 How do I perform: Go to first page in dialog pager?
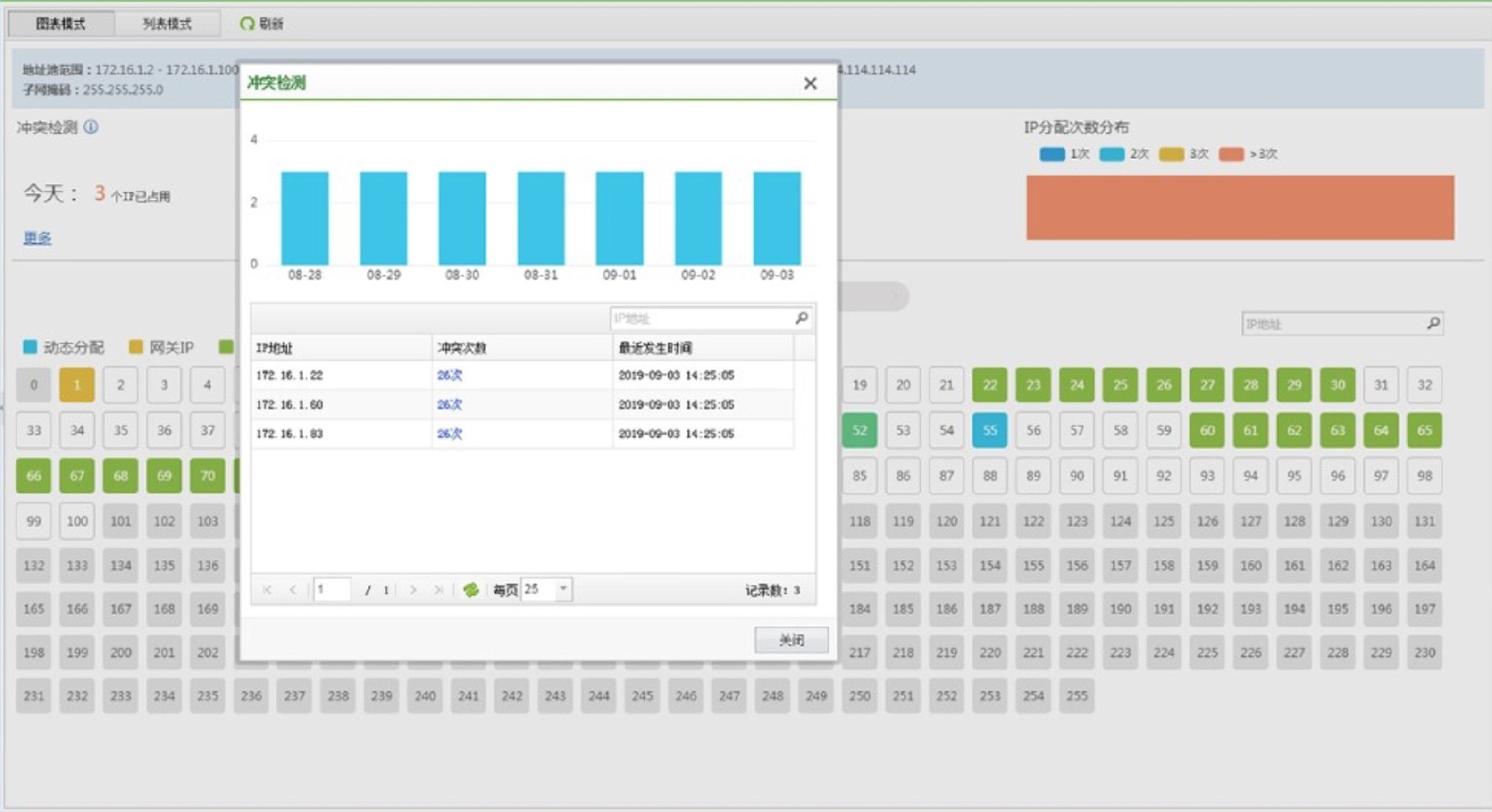[267, 590]
